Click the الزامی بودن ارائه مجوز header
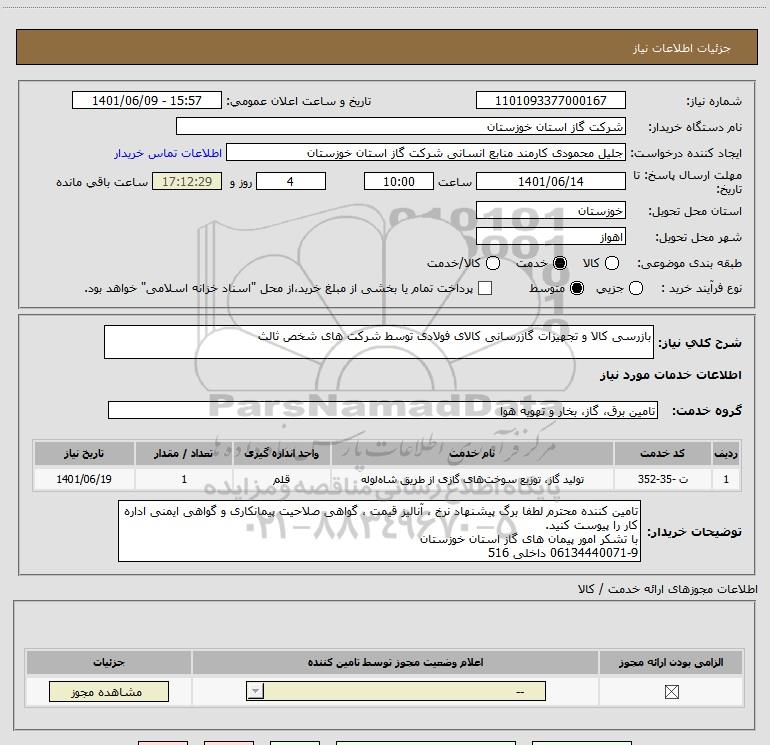770x745 pixels. [671, 662]
